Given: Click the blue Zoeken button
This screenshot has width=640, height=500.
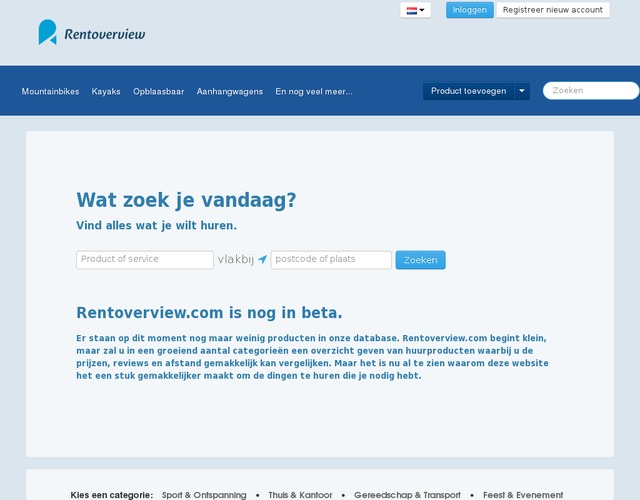Looking at the screenshot, I should 420,260.
